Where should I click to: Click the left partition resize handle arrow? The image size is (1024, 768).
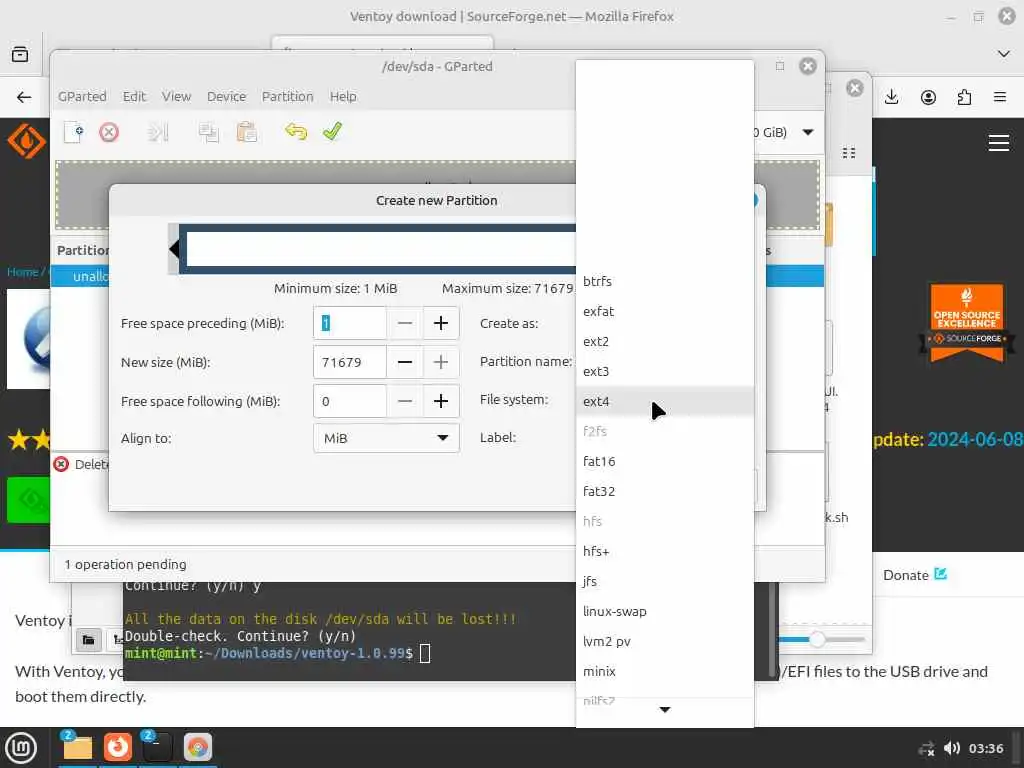(x=174, y=249)
